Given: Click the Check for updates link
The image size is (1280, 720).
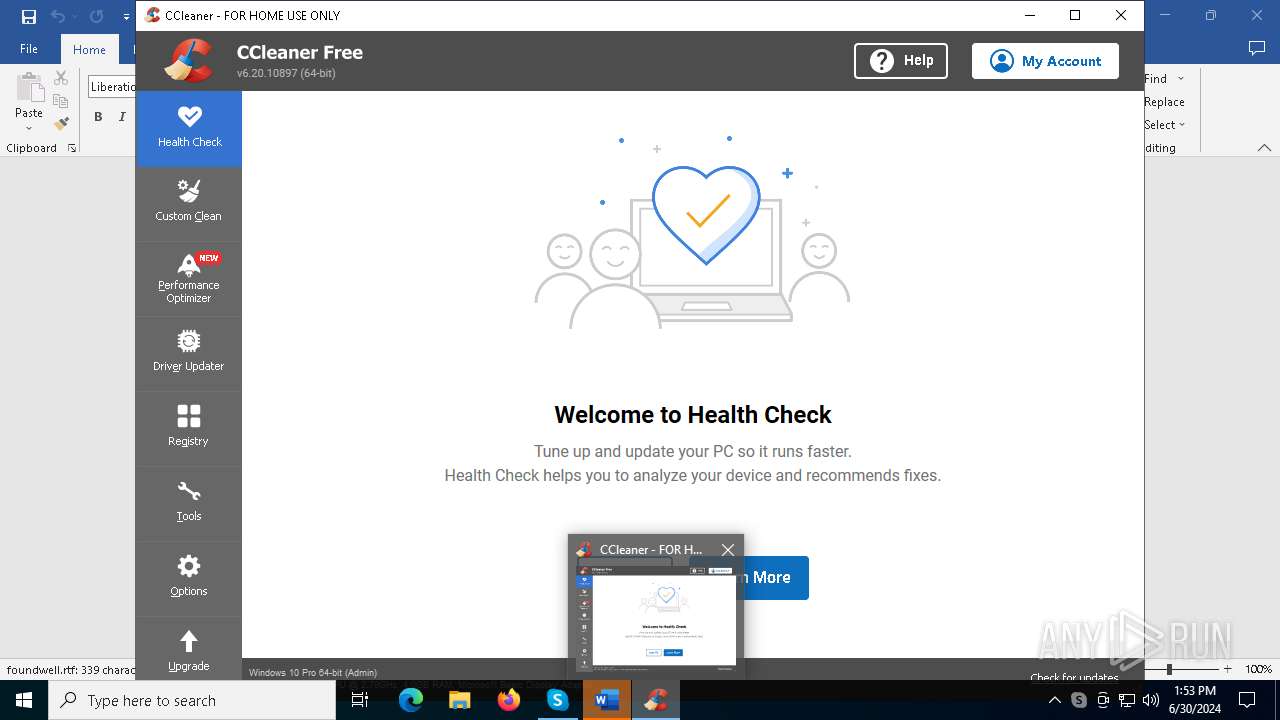Looking at the screenshot, I should [x=1074, y=677].
